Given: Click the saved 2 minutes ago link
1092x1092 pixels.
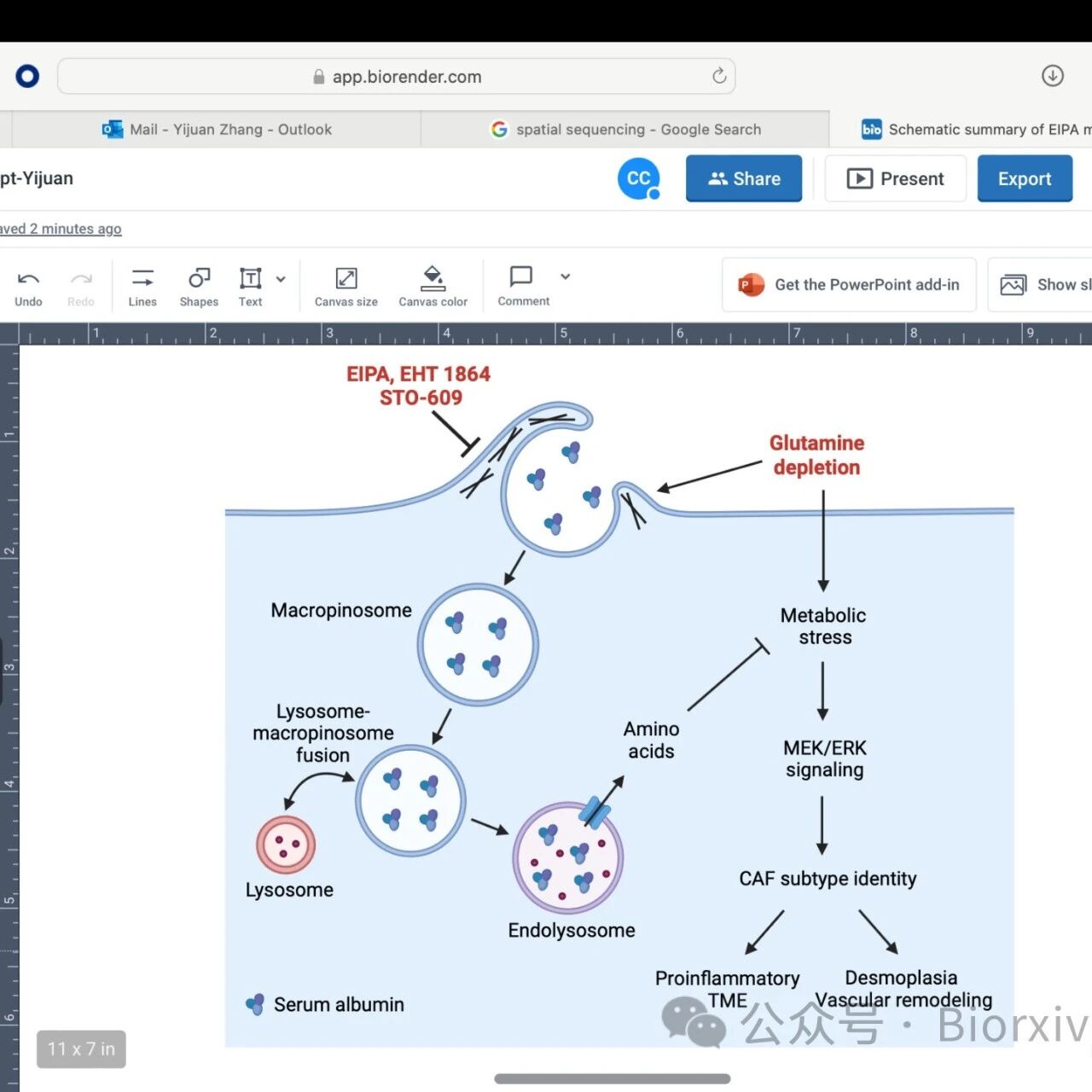Looking at the screenshot, I should point(61,229).
